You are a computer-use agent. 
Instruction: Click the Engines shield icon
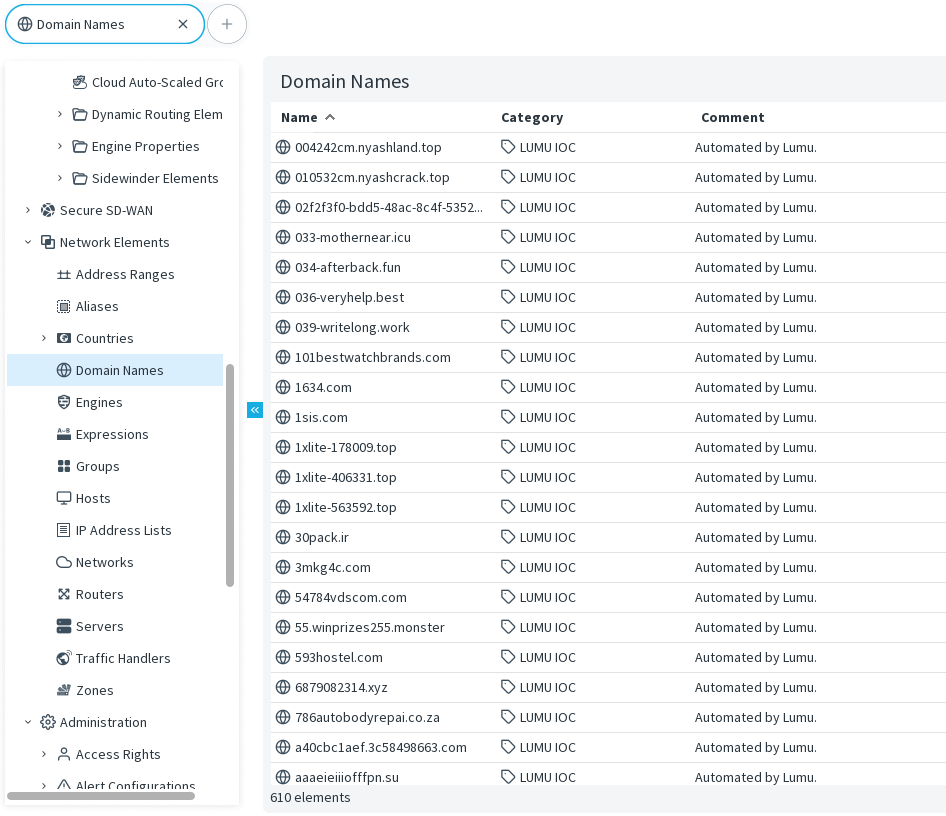click(x=64, y=402)
